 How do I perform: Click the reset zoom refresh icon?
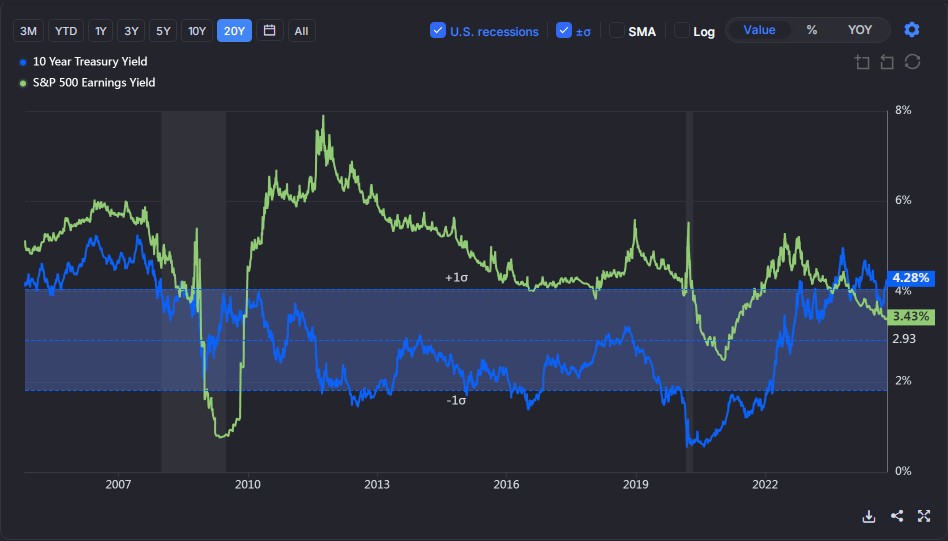point(912,63)
